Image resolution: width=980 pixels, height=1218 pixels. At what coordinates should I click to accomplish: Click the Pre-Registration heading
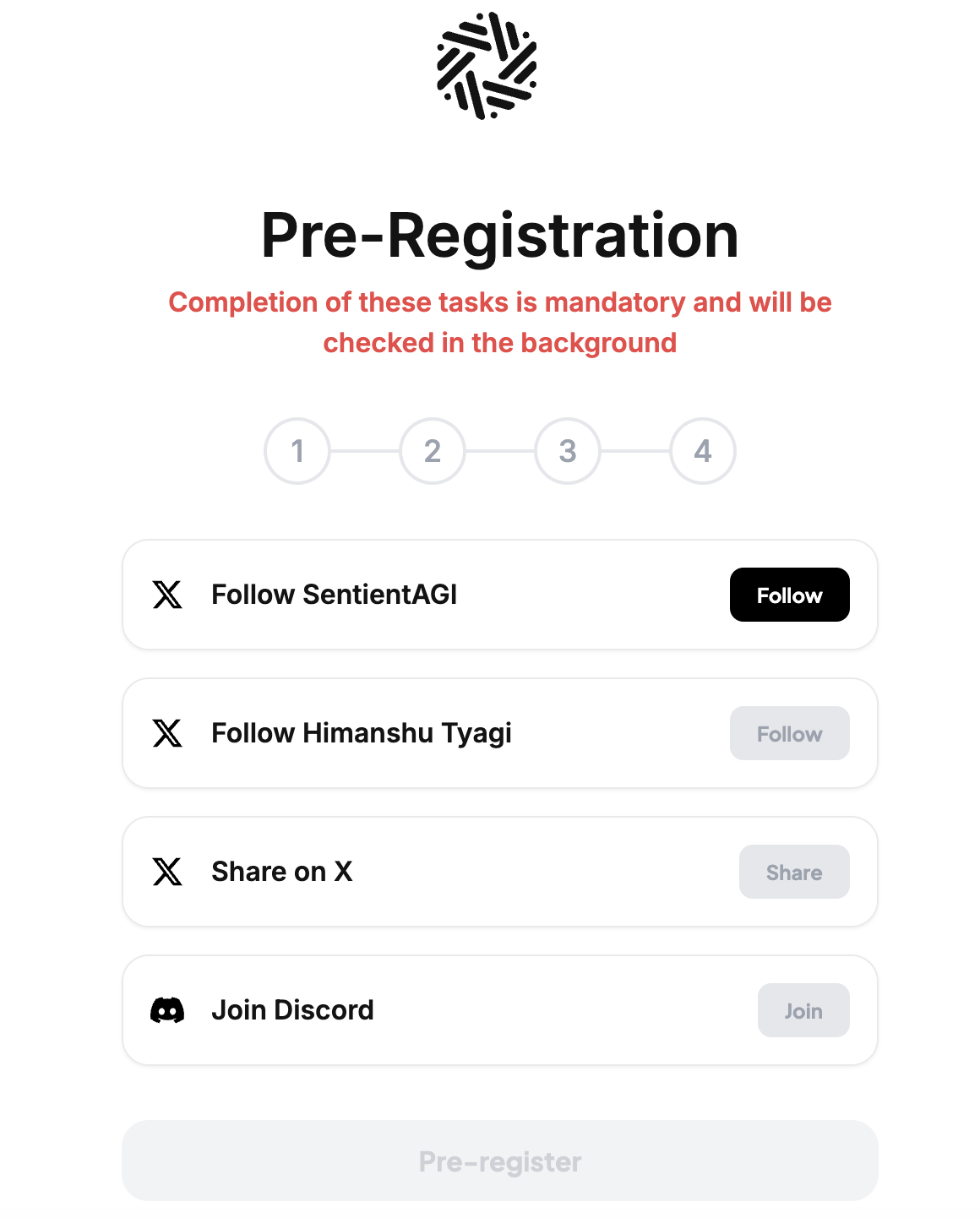tap(499, 236)
